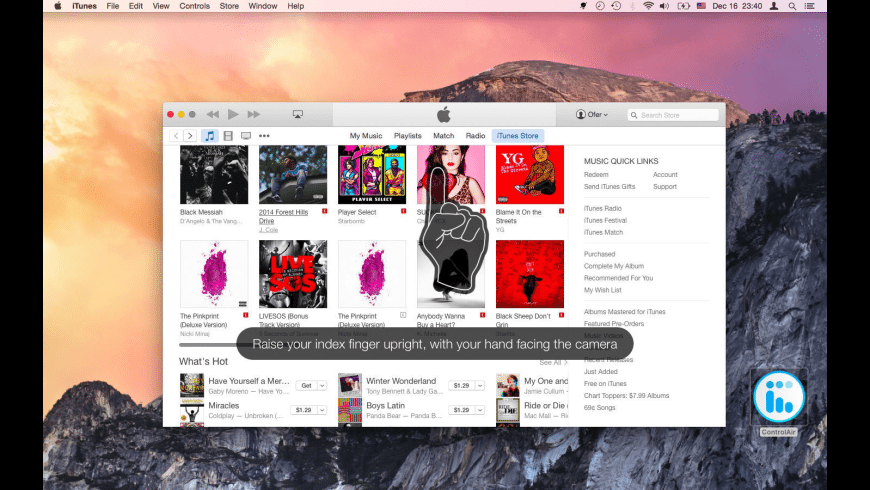Click the fast-forward button in iTunes
Image resolution: width=870 pixels, height=490 pixels.
254,114
